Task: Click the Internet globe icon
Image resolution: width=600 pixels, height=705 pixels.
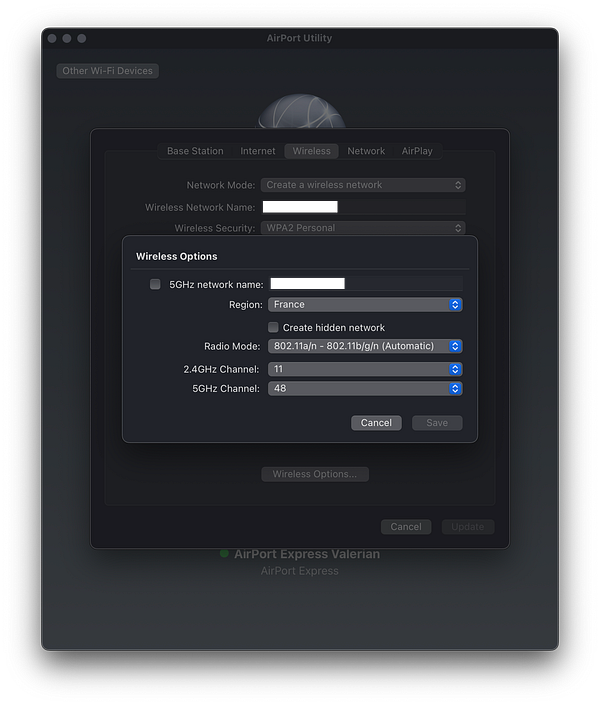Action: (x=301, y=111)
